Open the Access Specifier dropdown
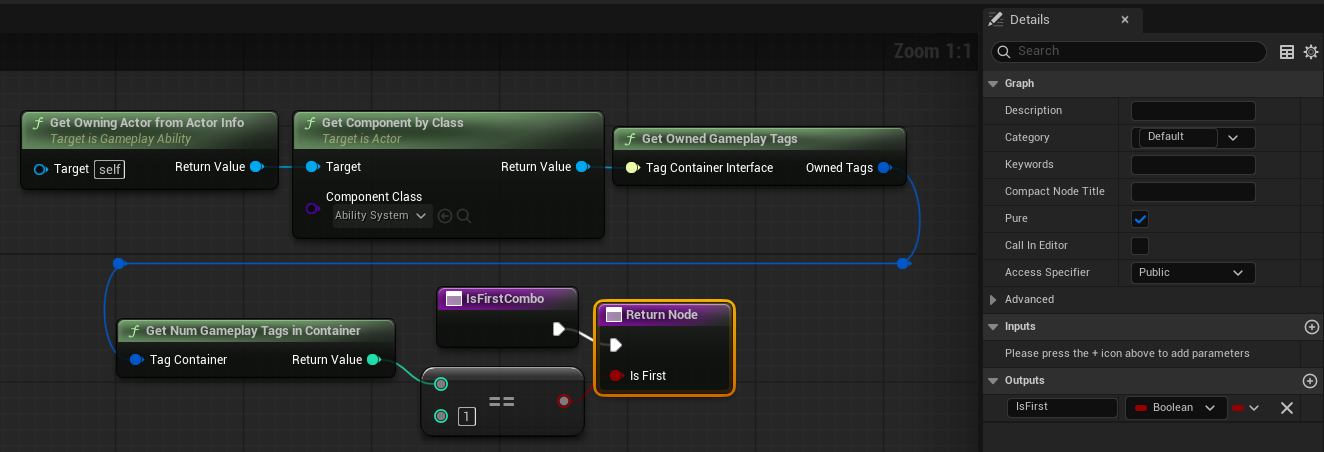 pyautogui.click(x=1193, y=273)
